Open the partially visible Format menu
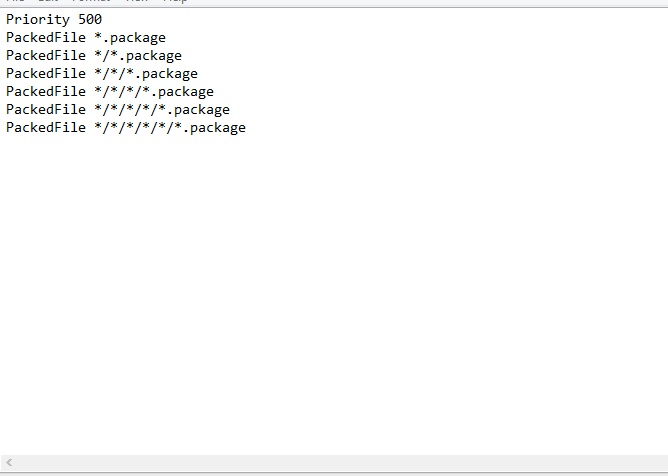Viewport: 668px width, 476px height. [91, 1]
